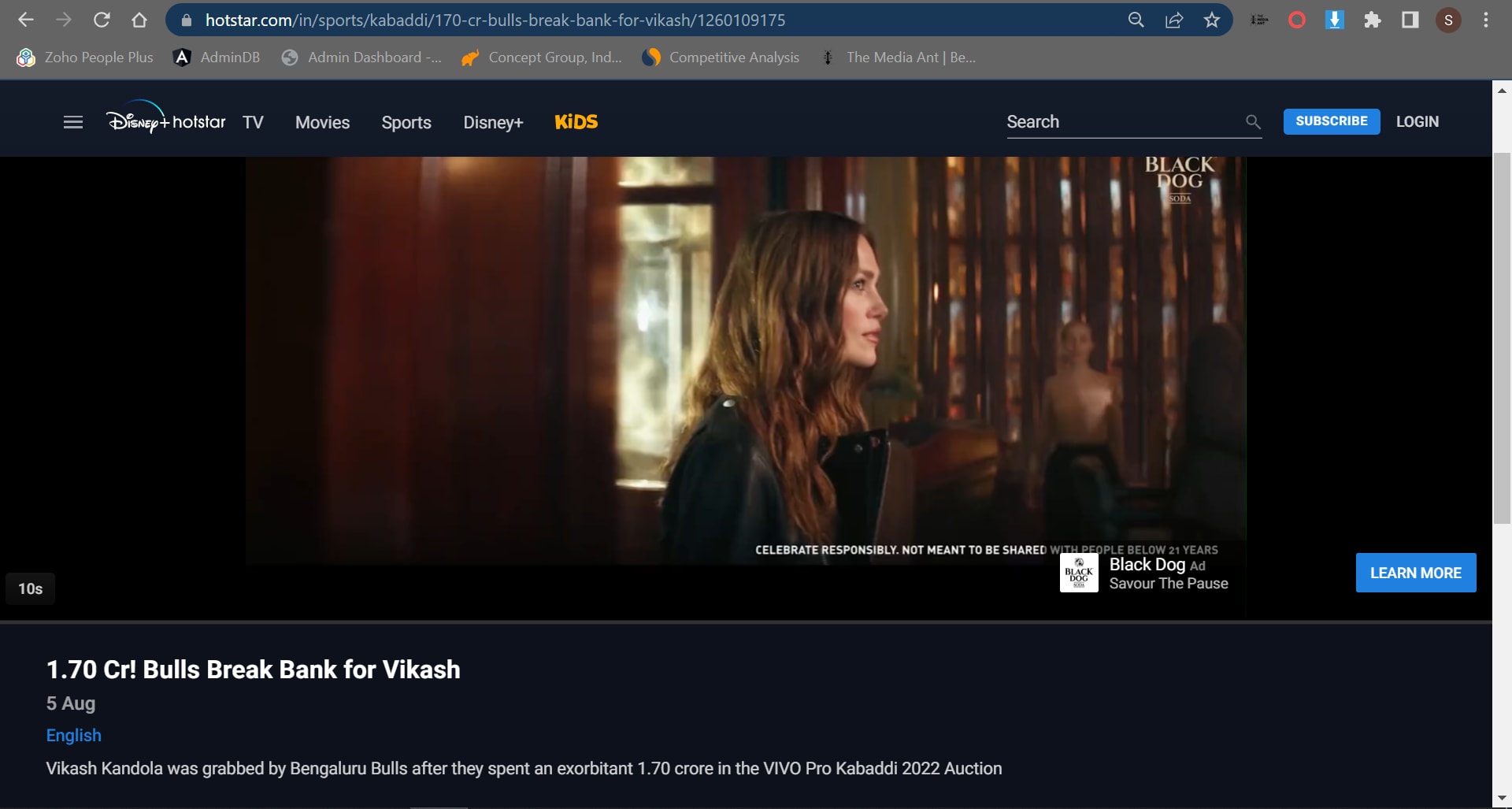Open the Disney+ menu item
The height and width of the screenshot is (809, 1512).
pyautogui.click(x=493, y=122)
